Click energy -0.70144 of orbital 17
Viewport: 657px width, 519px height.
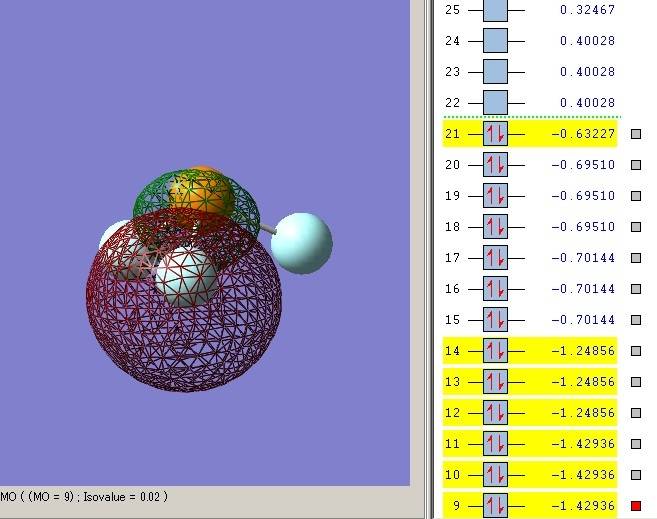pyautogui.click(x=583, y=258)
